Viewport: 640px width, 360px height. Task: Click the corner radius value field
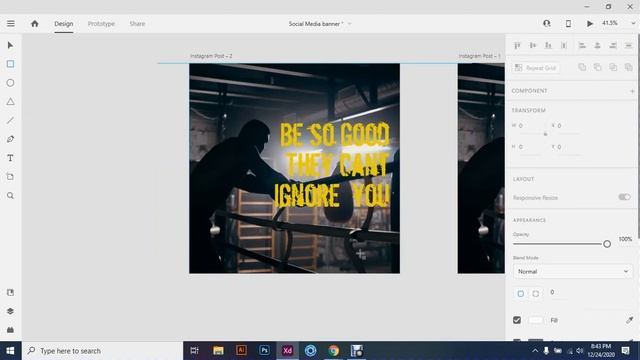pyautogui.click(x=559, y=292)
